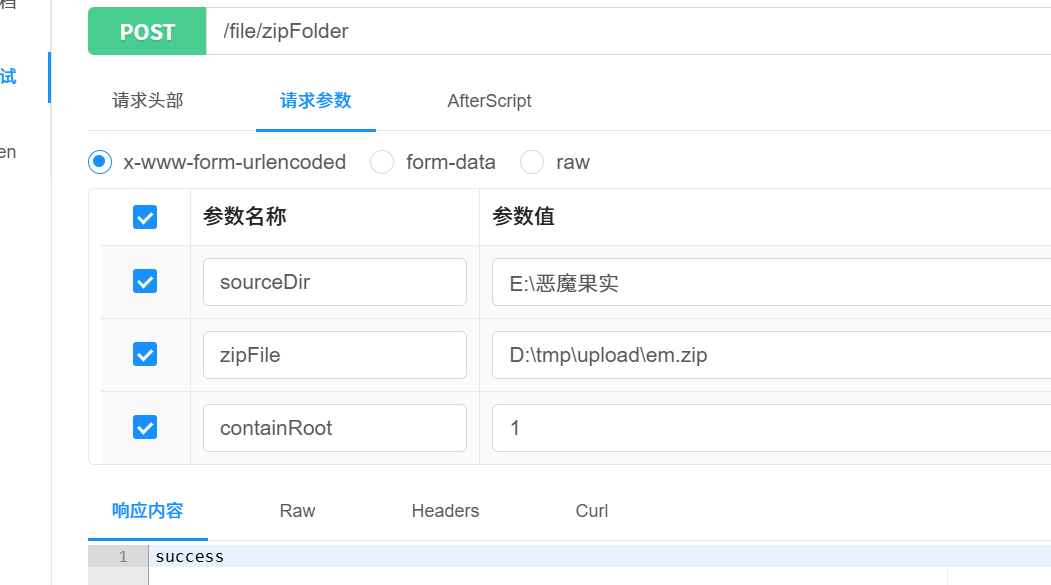Click the sourceDir parameter name field
1051x585 pixels.
click(x=334, y=282)
